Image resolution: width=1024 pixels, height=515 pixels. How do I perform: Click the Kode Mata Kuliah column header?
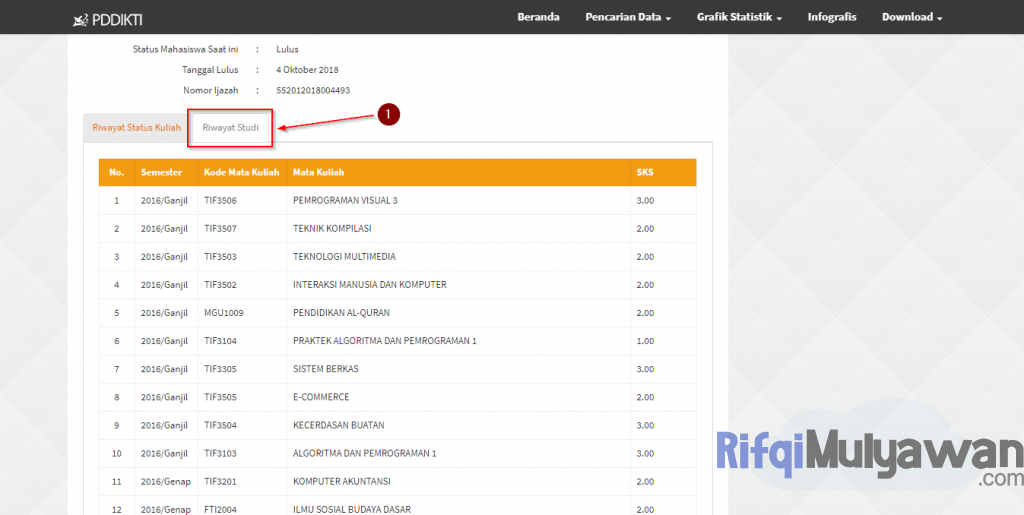point(242,172)
